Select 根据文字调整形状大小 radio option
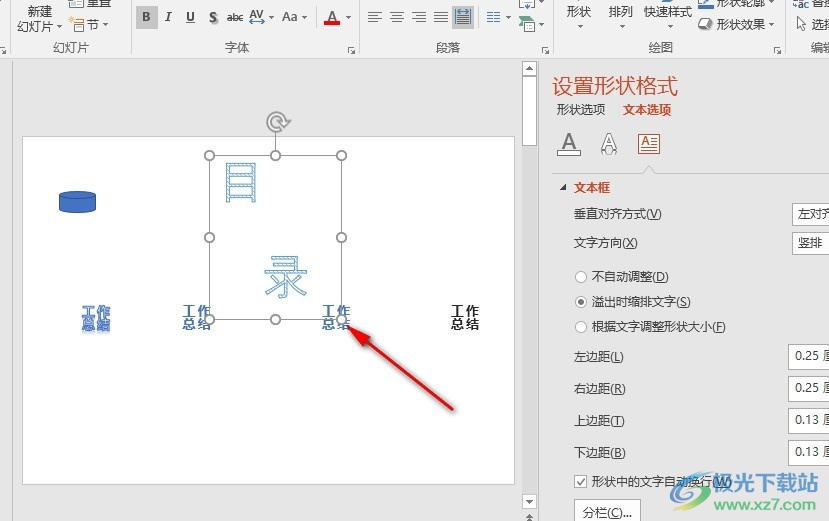This screenshot has height=521, width=829. coord(581,327)
